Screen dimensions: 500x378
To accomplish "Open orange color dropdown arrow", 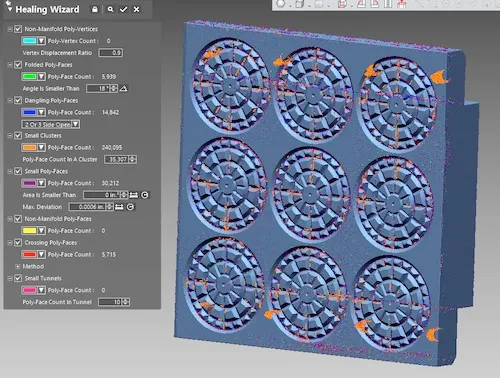I will (41, 147).
